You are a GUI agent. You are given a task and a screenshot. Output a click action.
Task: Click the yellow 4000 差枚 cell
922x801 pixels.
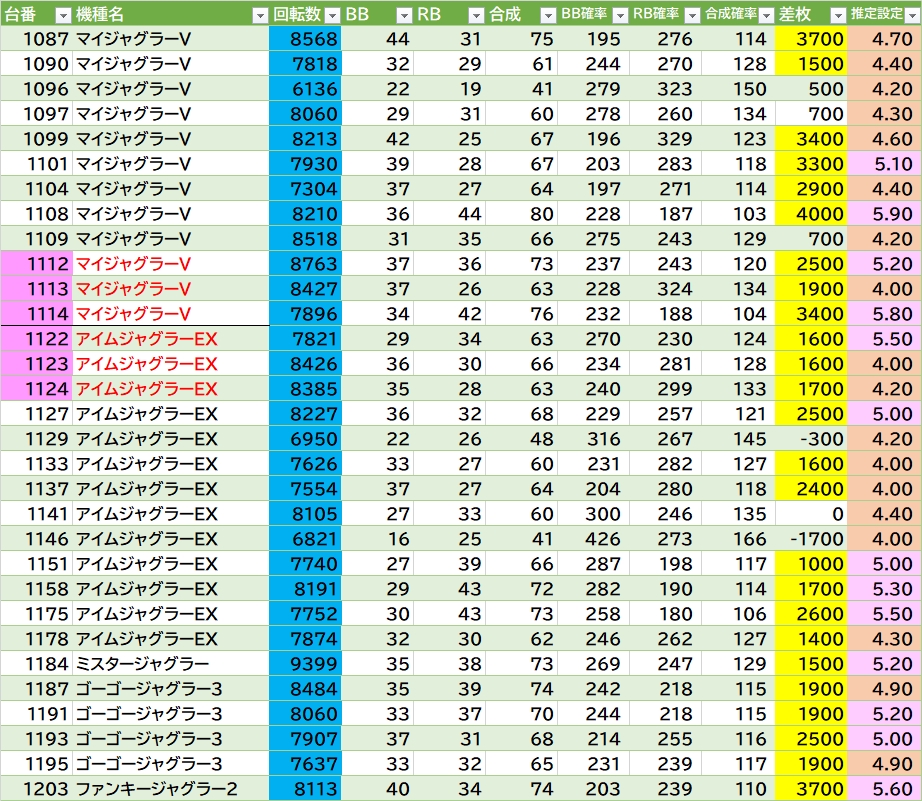tap(810, 214)
